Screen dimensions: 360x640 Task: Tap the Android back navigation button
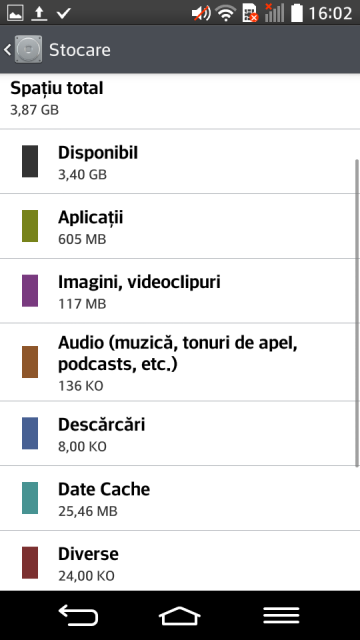[x=78, y=615]
